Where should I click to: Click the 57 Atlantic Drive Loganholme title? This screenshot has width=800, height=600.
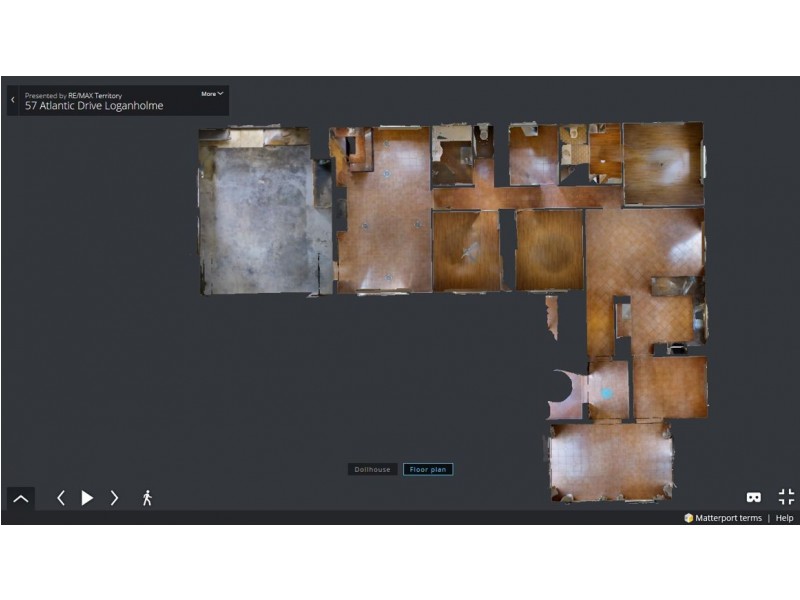coord(94,105)
